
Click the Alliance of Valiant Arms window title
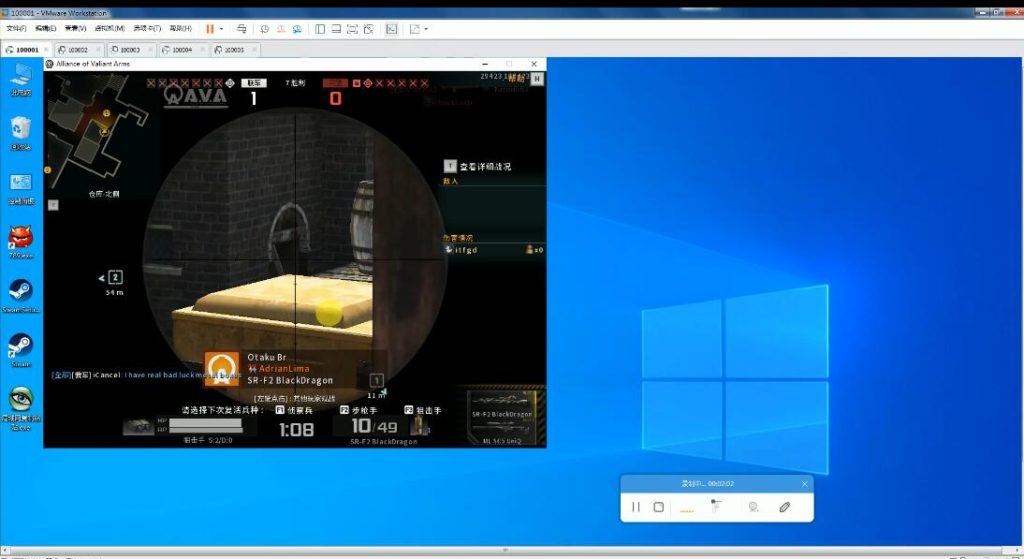[93, 64]
